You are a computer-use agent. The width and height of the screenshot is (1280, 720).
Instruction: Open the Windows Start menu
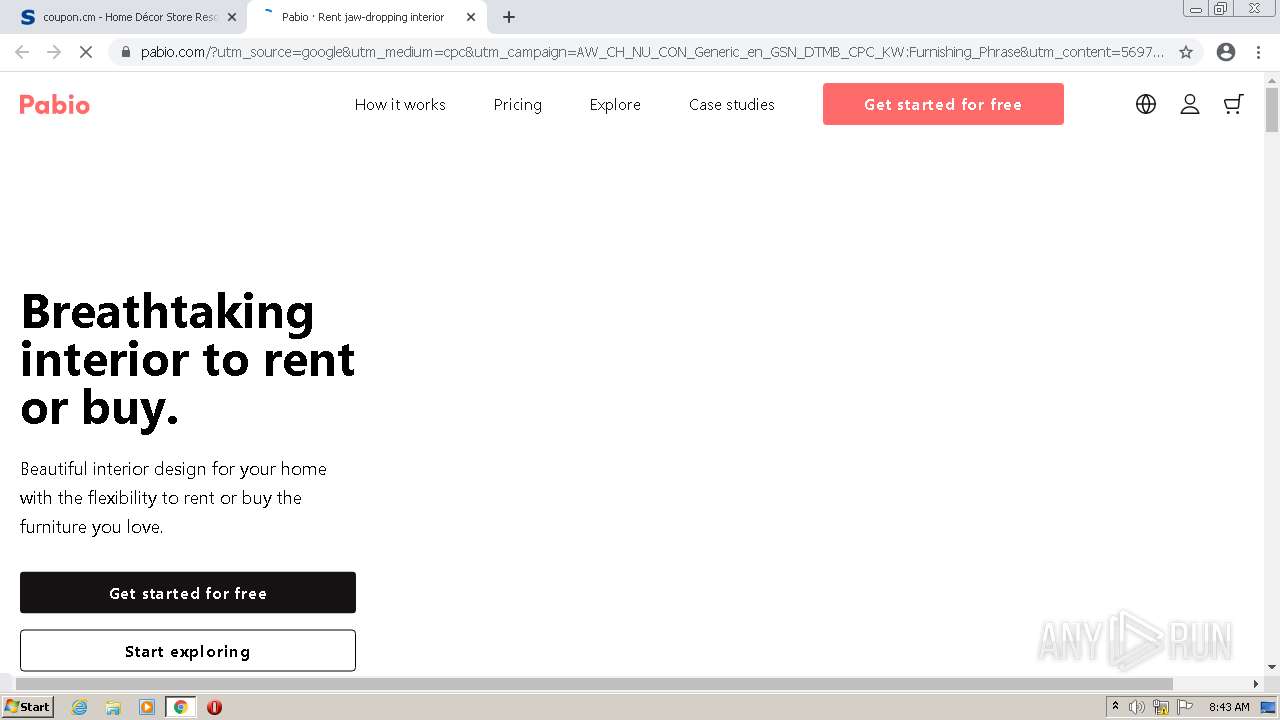[27, 707]
